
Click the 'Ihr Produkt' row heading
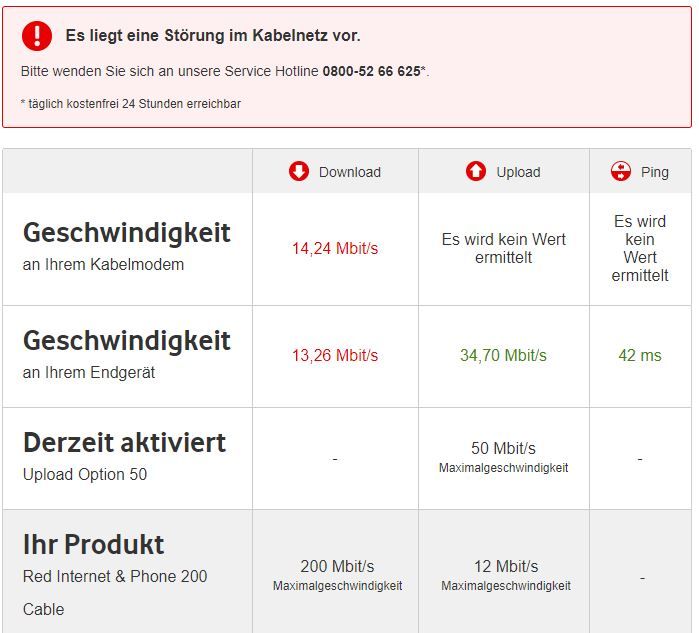click(x=94, y=544)
